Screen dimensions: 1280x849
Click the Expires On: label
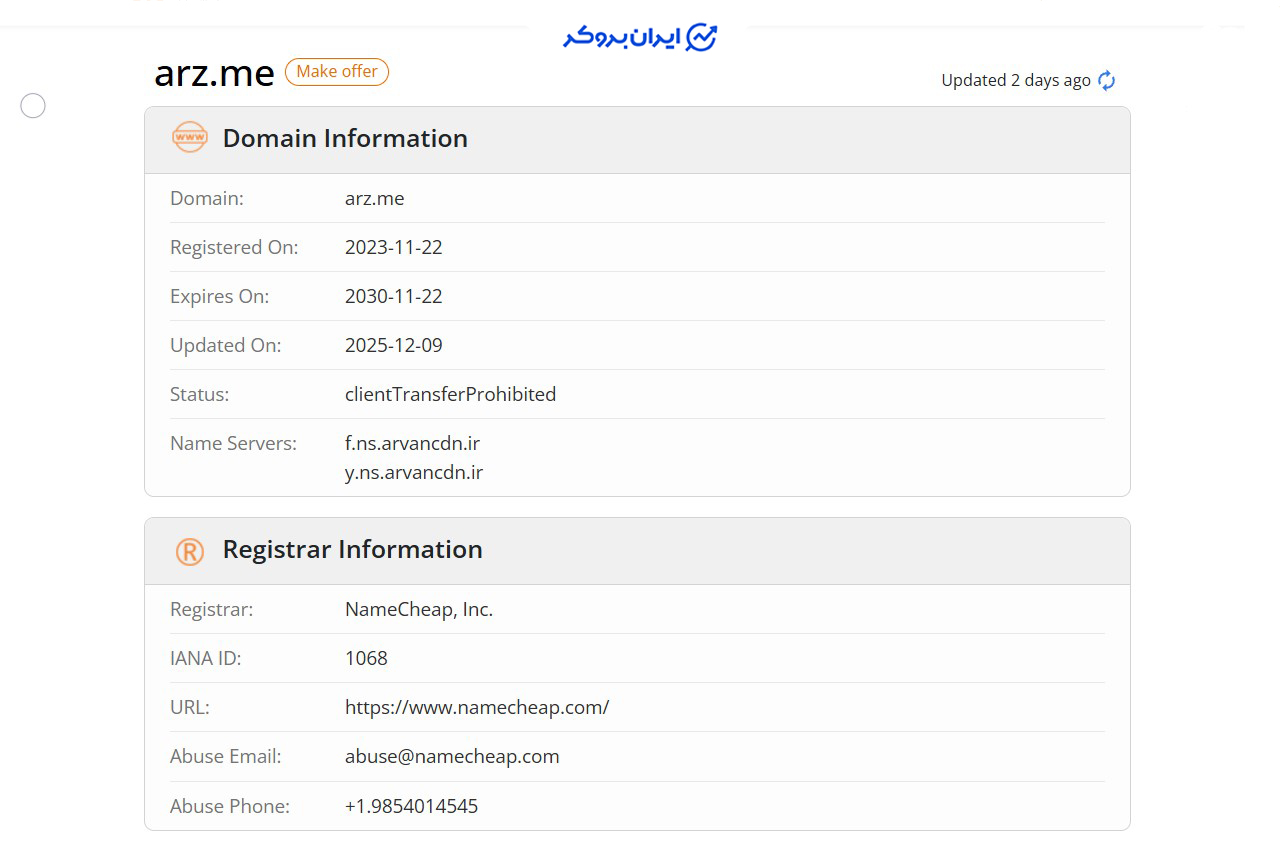pos(220,296)
